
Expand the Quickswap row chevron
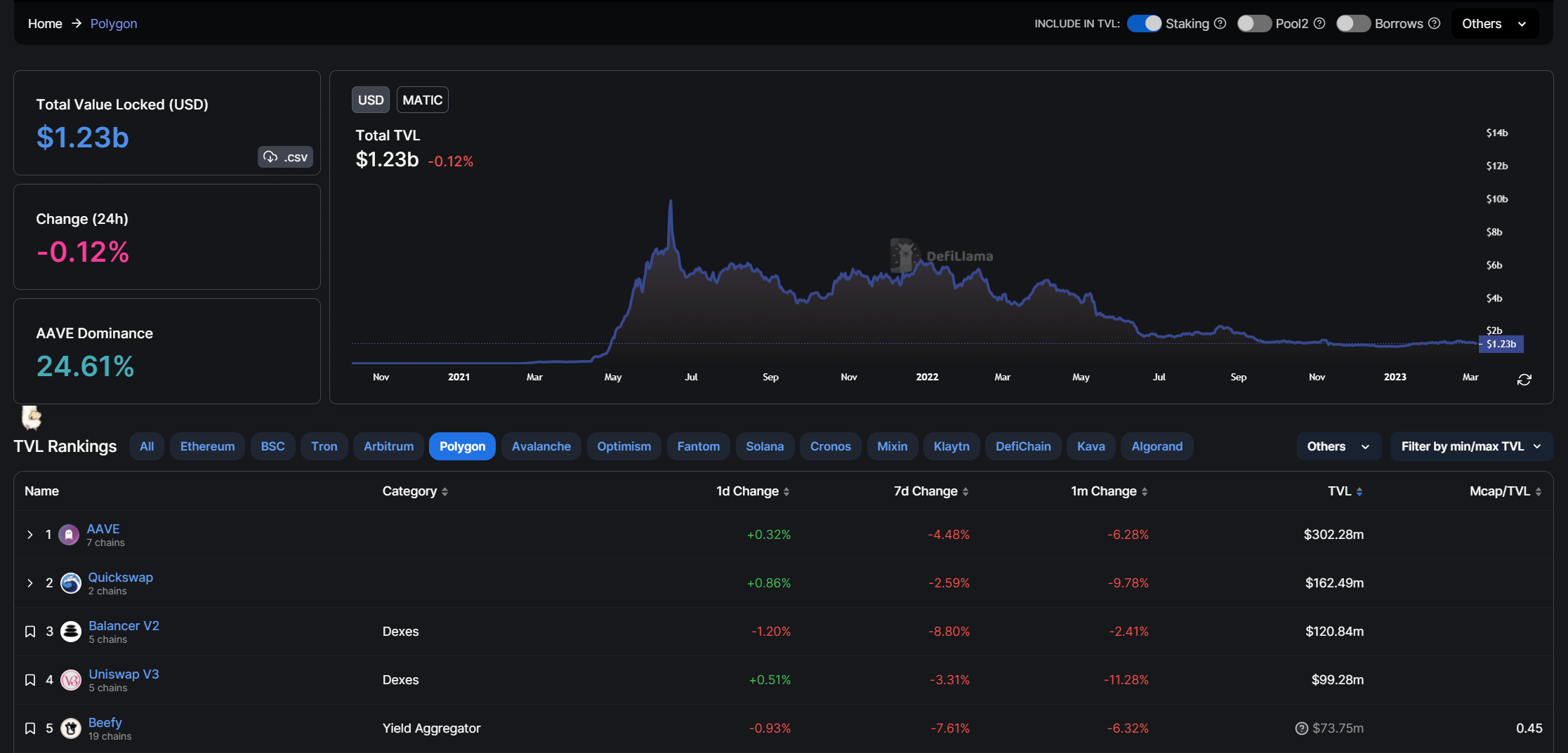click(30, 583)
